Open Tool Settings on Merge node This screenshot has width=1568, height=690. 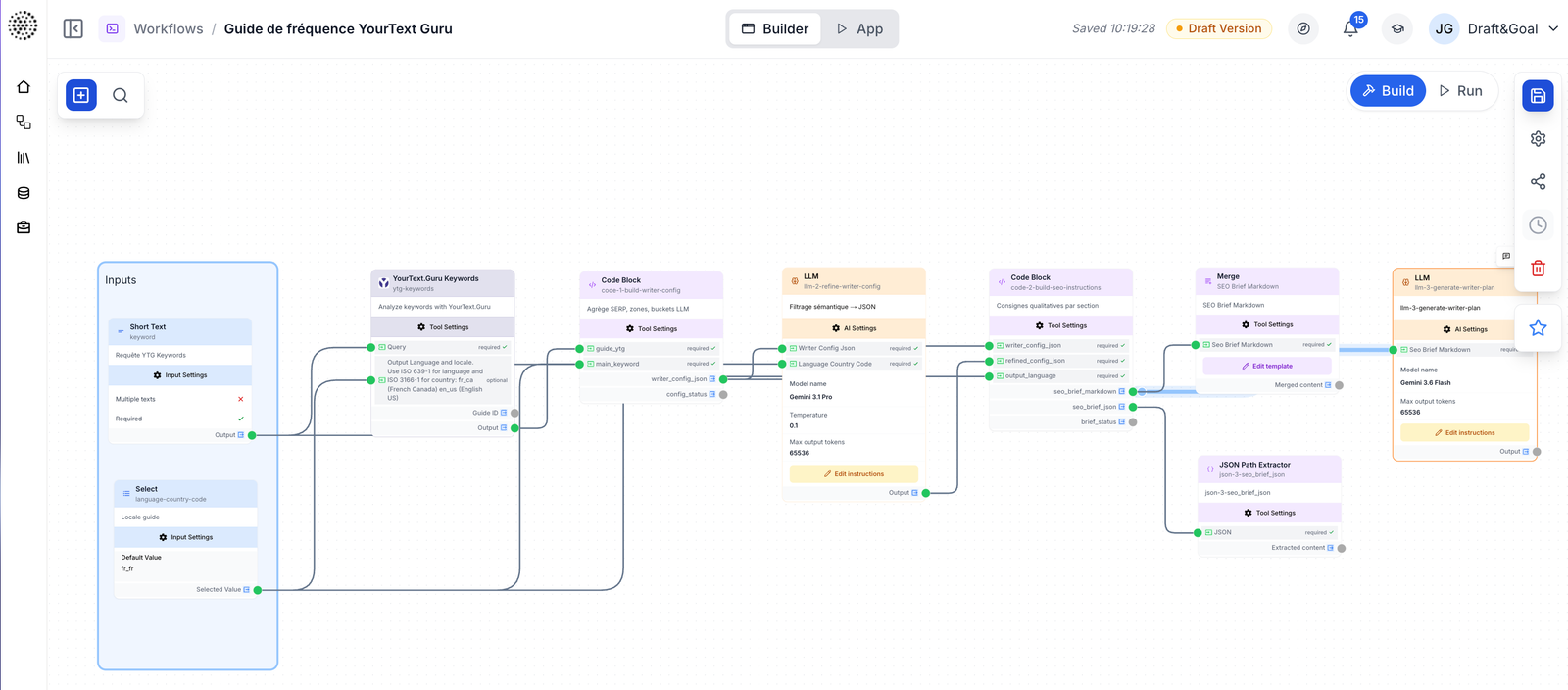pos(1267,324)
